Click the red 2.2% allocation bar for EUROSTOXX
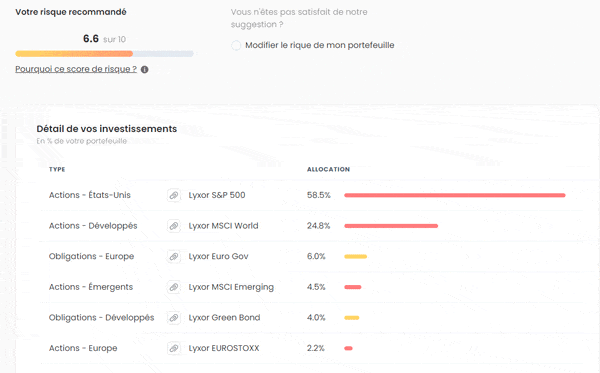Image resolution: width=600 pixels, height=373 pixels. (348, 348)
